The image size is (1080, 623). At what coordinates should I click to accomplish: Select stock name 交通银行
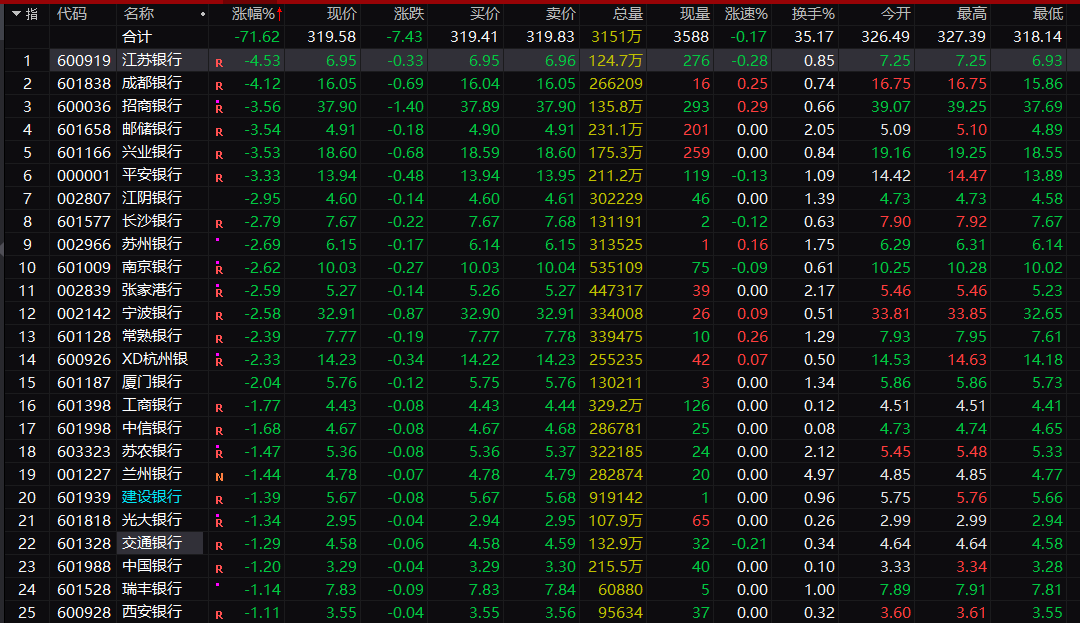(x=152, y=543)
